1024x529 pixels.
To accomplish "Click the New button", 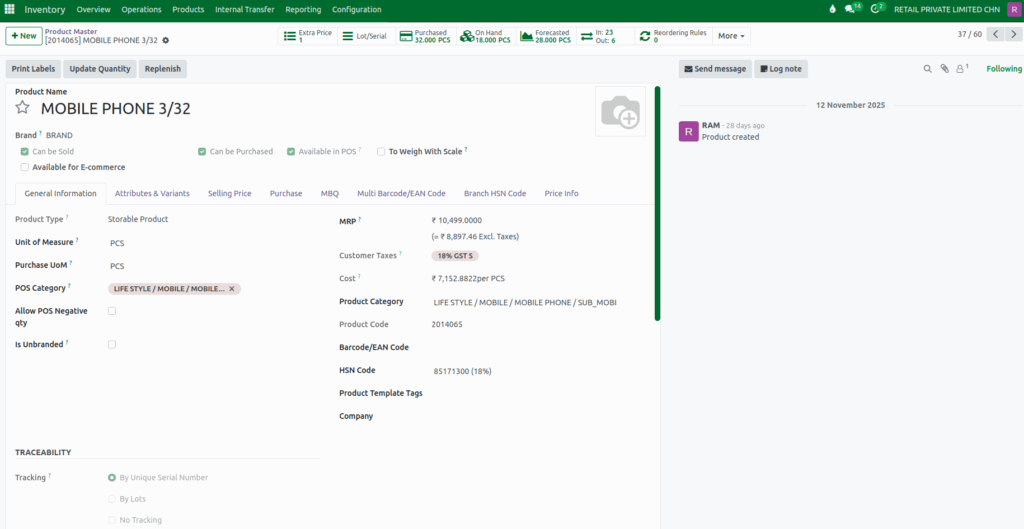I will click(x=24, y=36).
